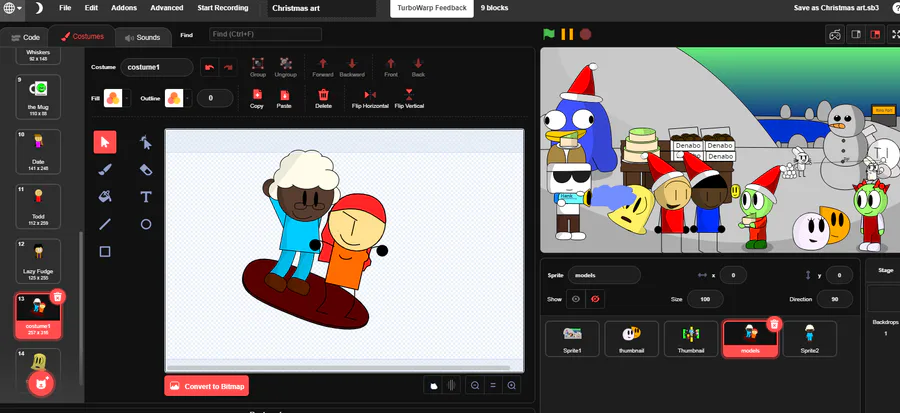Open the Addons menu
The width and height of the screenshot is (900, 413).
coord(124,8)
